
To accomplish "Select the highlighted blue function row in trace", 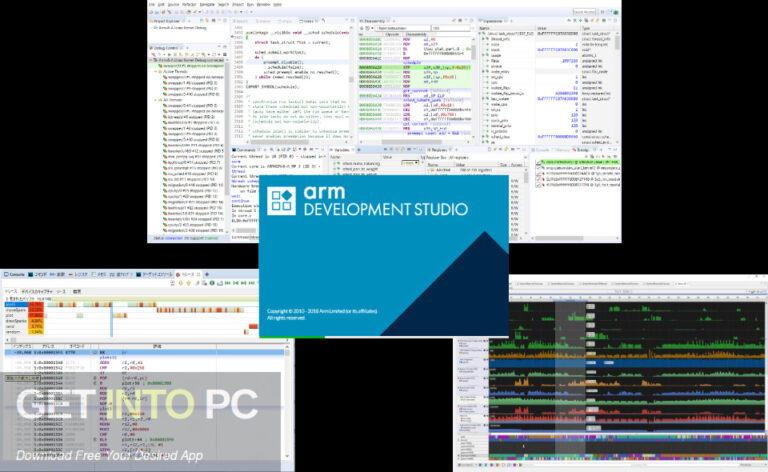I will click(16, 305).
